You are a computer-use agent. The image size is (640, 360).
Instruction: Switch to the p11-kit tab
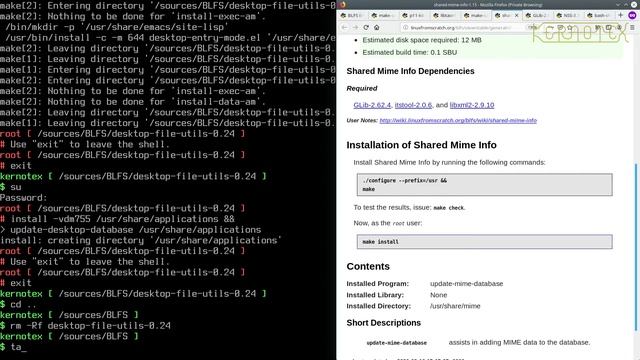coord(414,15)
